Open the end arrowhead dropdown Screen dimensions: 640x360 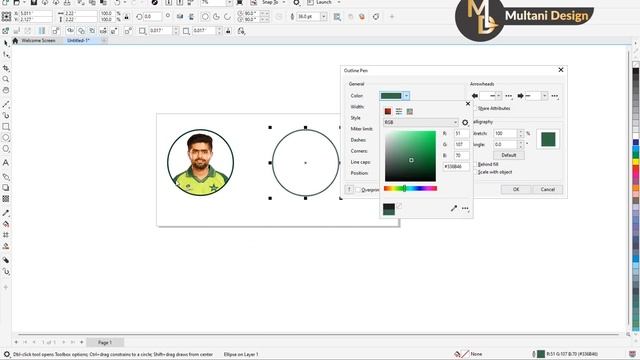click(x=544, y=96)
